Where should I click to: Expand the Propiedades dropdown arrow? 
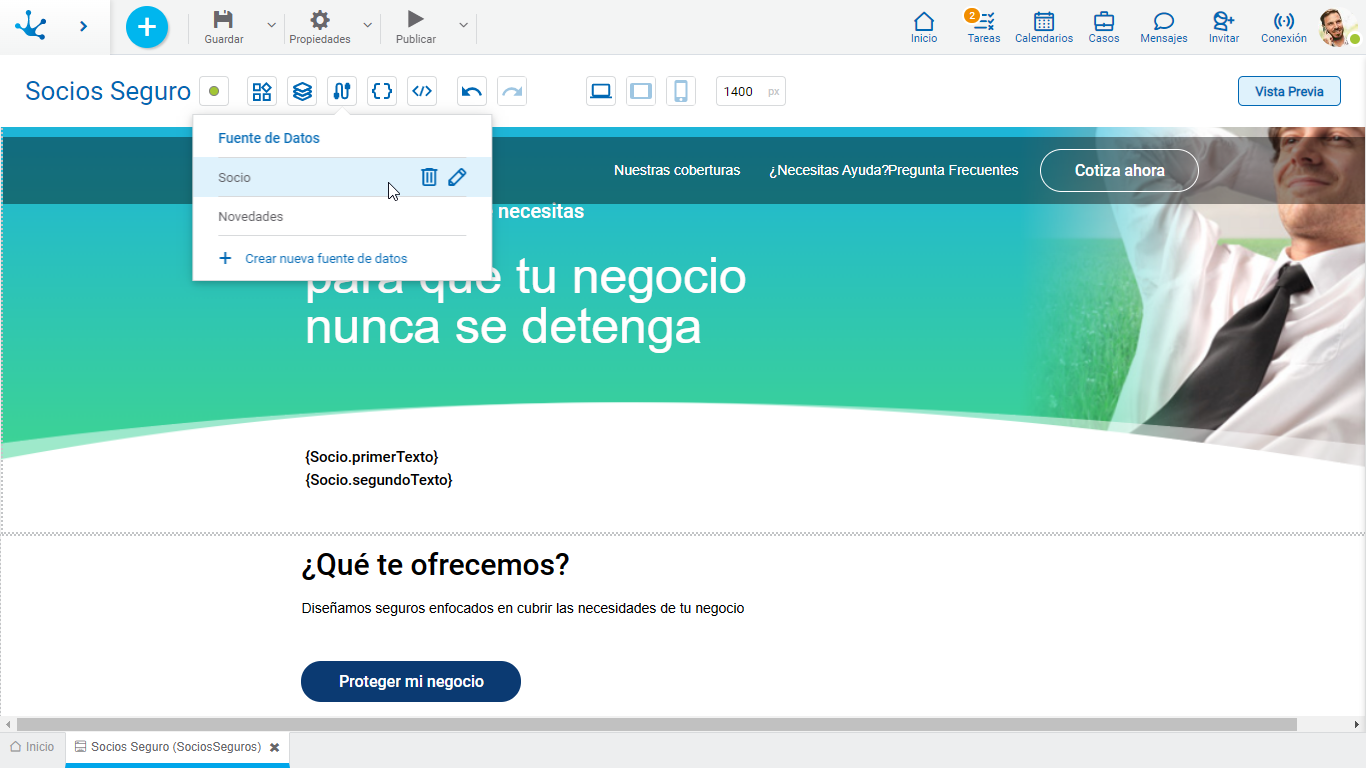click(367, 25)
